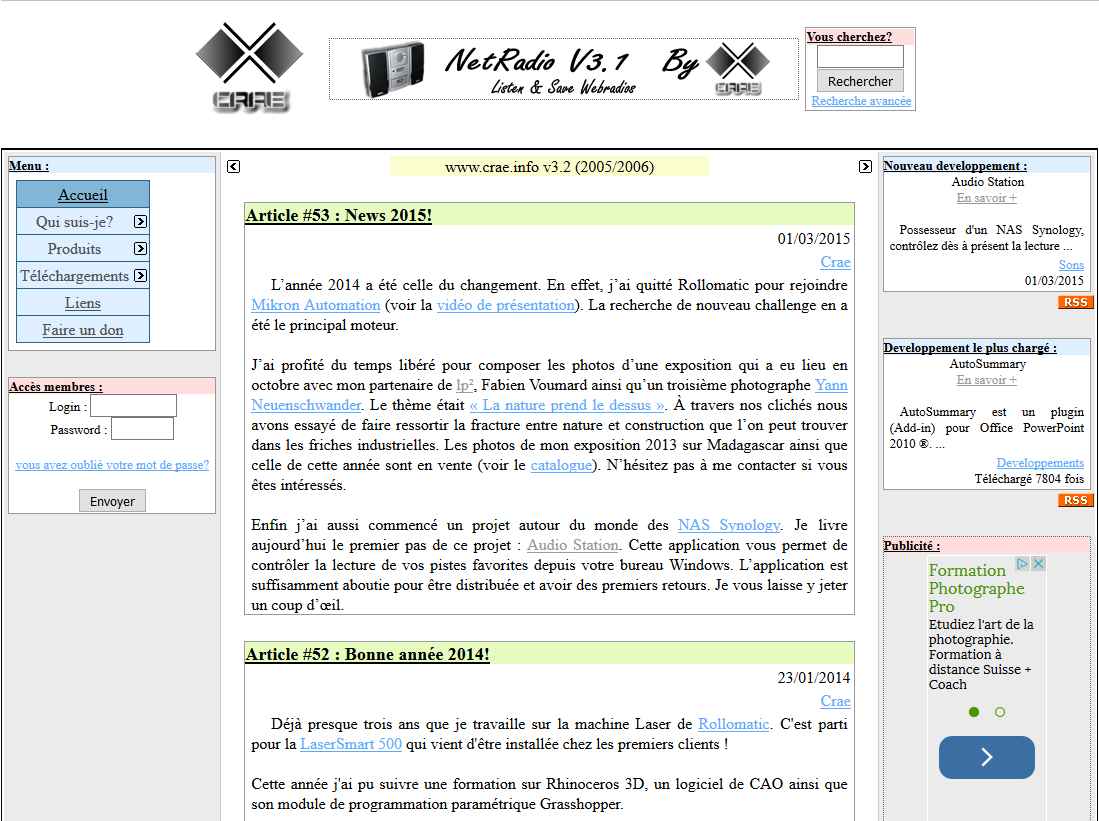Open the Sons category link
Image resolution: width=1099 pixels, height=821 pixels.
coord(1071,264)
